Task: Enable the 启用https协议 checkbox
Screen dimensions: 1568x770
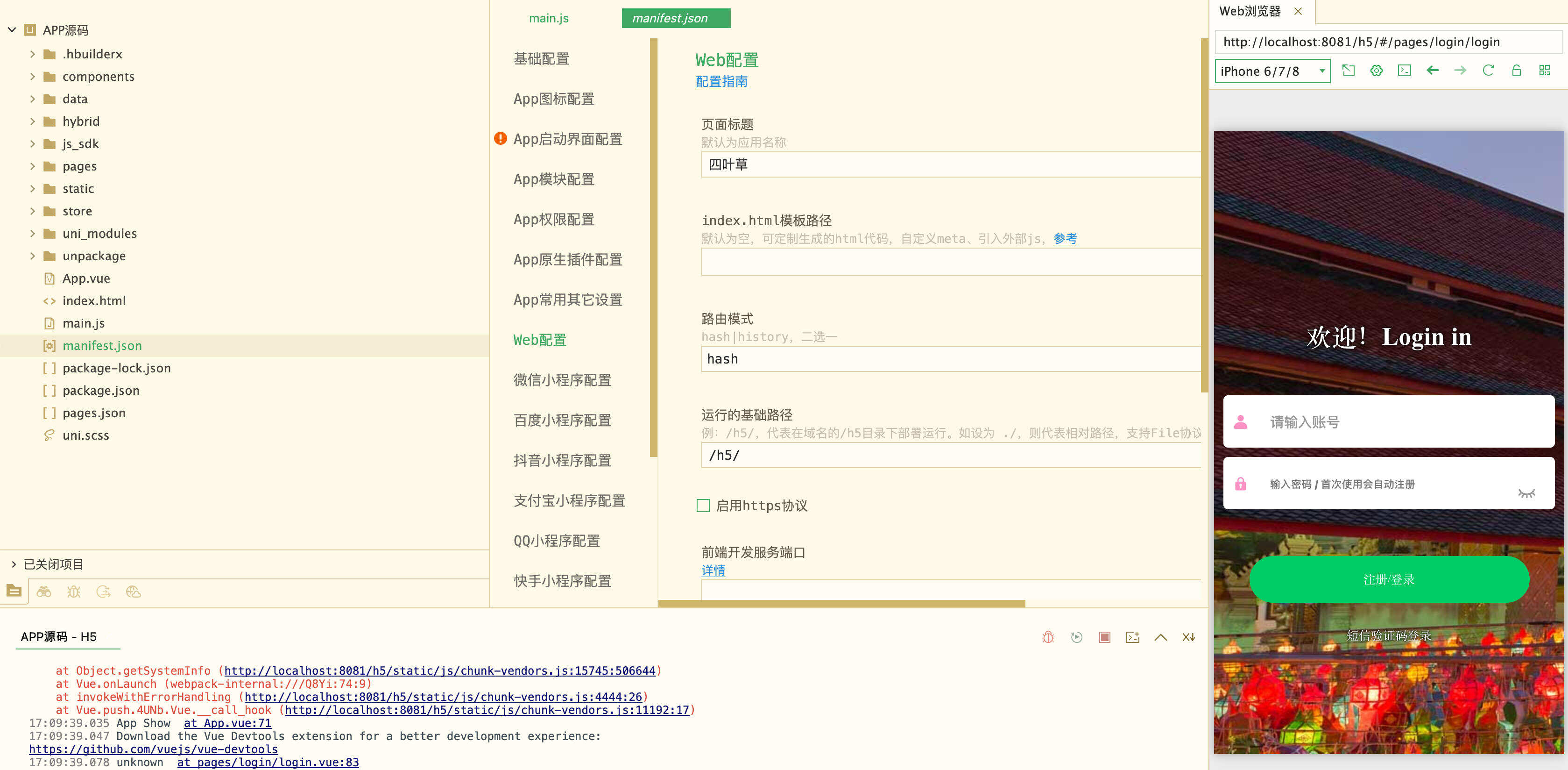Action: coord(704,506)
